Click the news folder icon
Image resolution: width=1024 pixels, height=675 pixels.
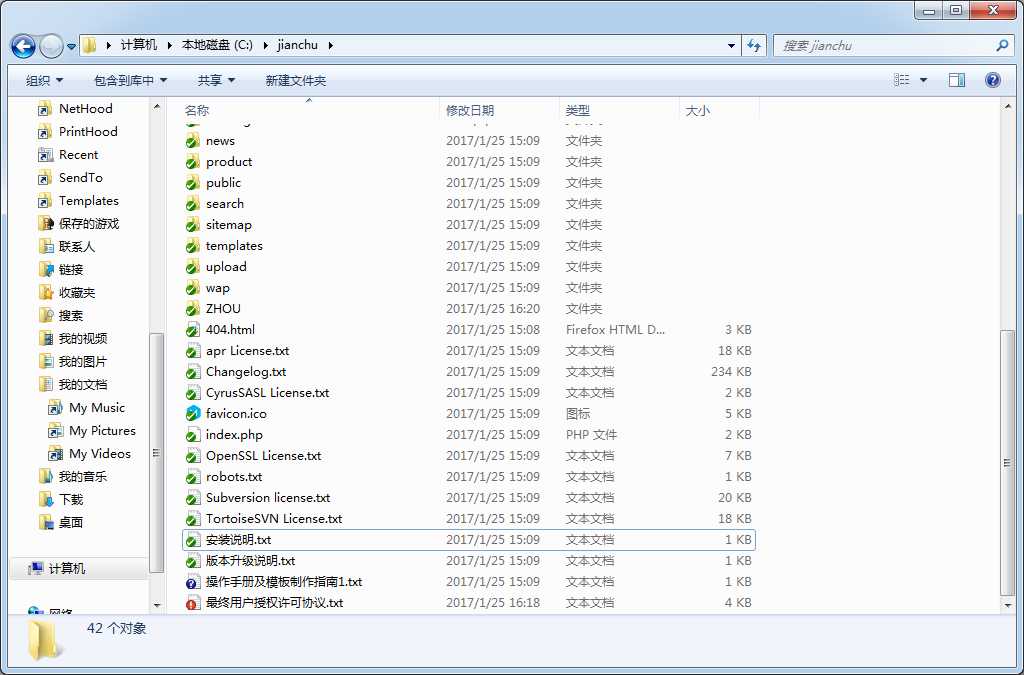(192, 141)
